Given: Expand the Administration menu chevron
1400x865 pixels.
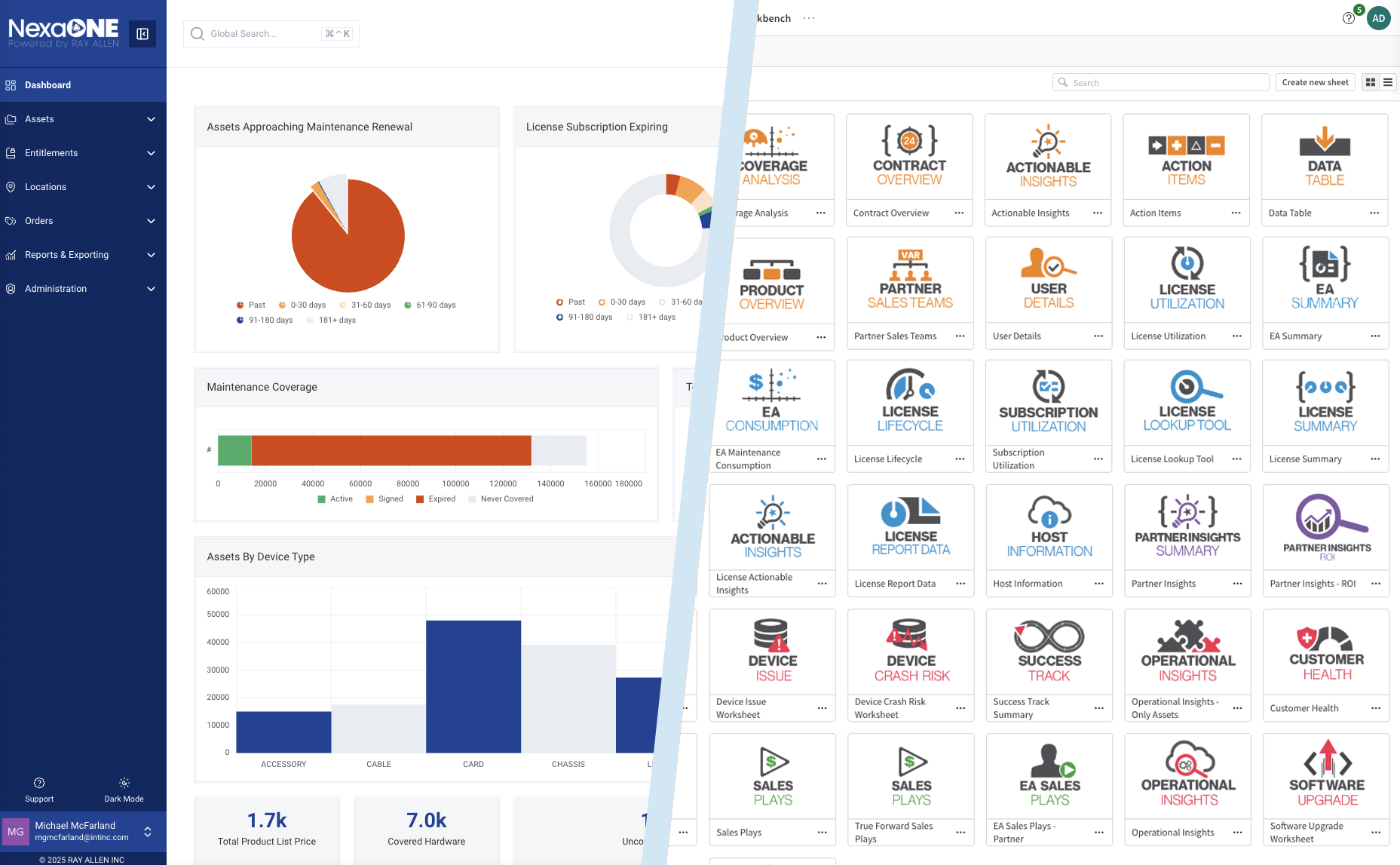Looking at the screenshot, I should click(x=151, y=289).
